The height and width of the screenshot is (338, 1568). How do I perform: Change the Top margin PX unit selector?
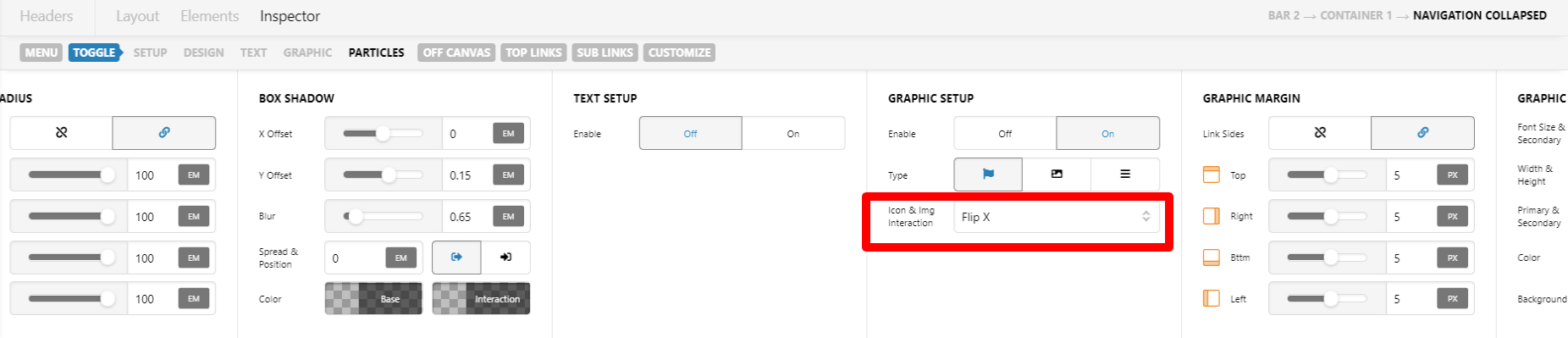pyautogui.click(x=1452, y=175)
